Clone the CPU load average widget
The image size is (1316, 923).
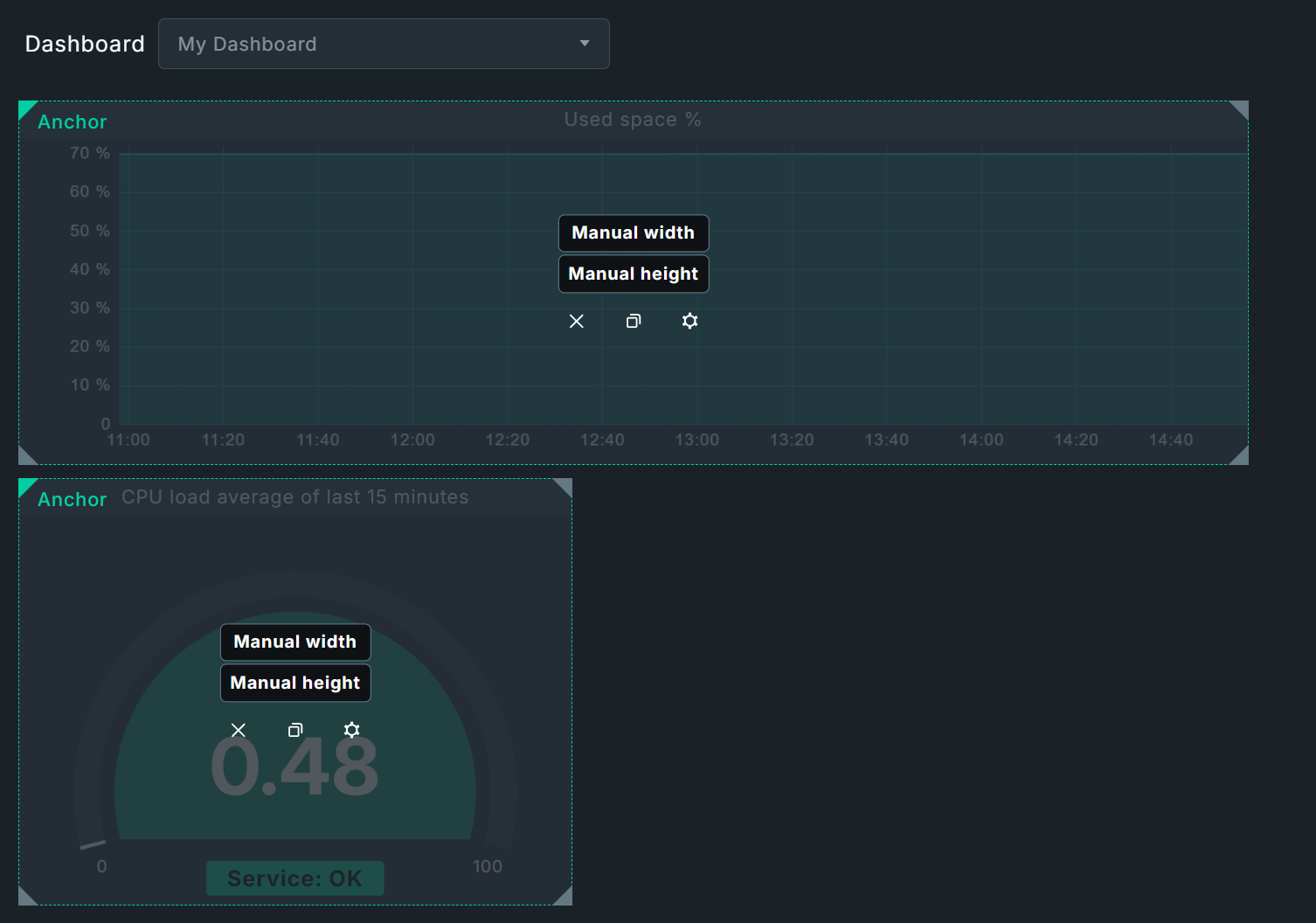point(295,730)
